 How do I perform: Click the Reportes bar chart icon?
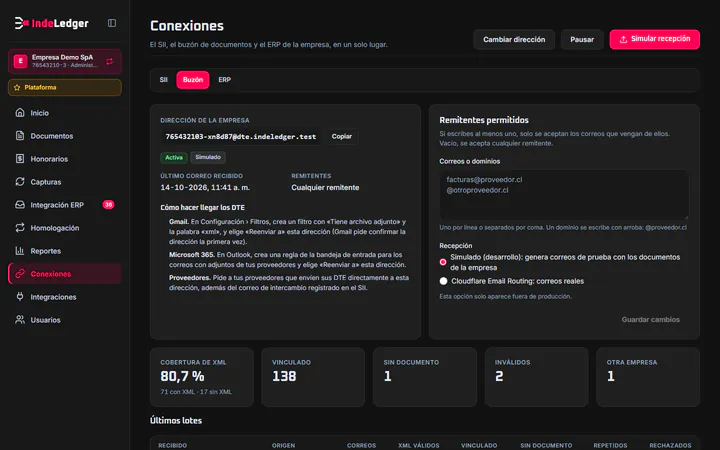20,251
